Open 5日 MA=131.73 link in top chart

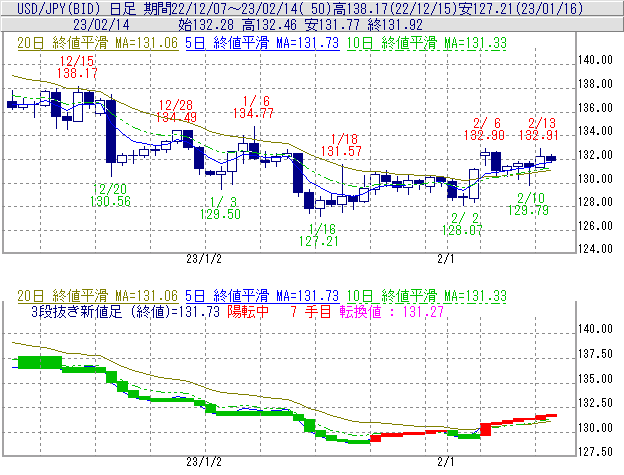click(x=262, y=43)
